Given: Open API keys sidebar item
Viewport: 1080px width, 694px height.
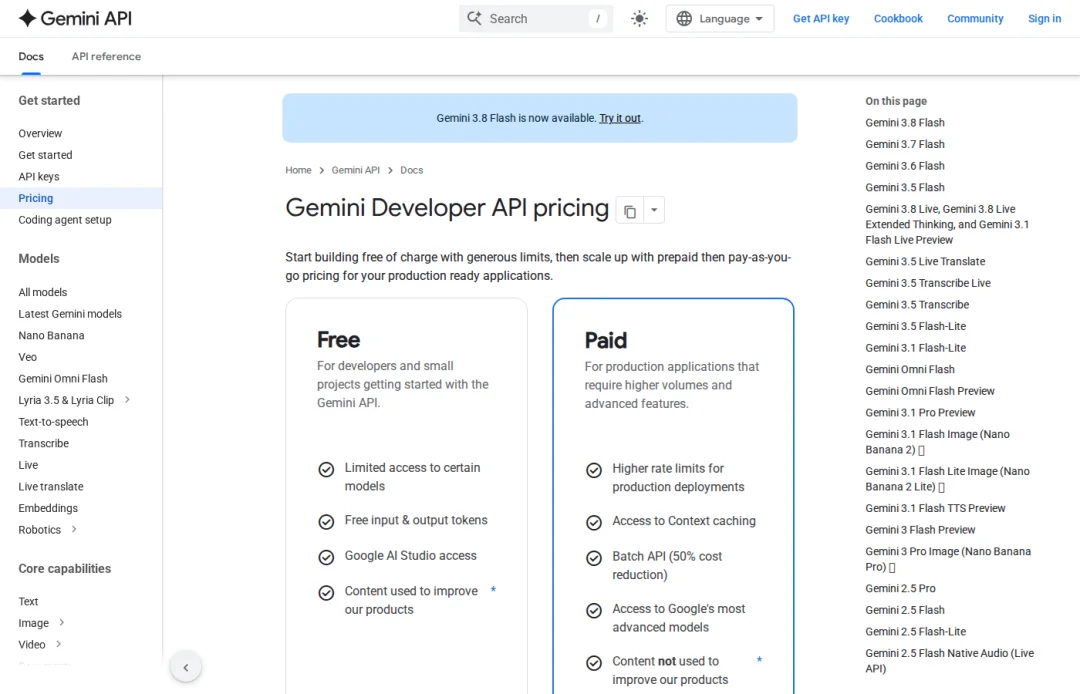Looking at the screenshot, I should tap(39, 177).
